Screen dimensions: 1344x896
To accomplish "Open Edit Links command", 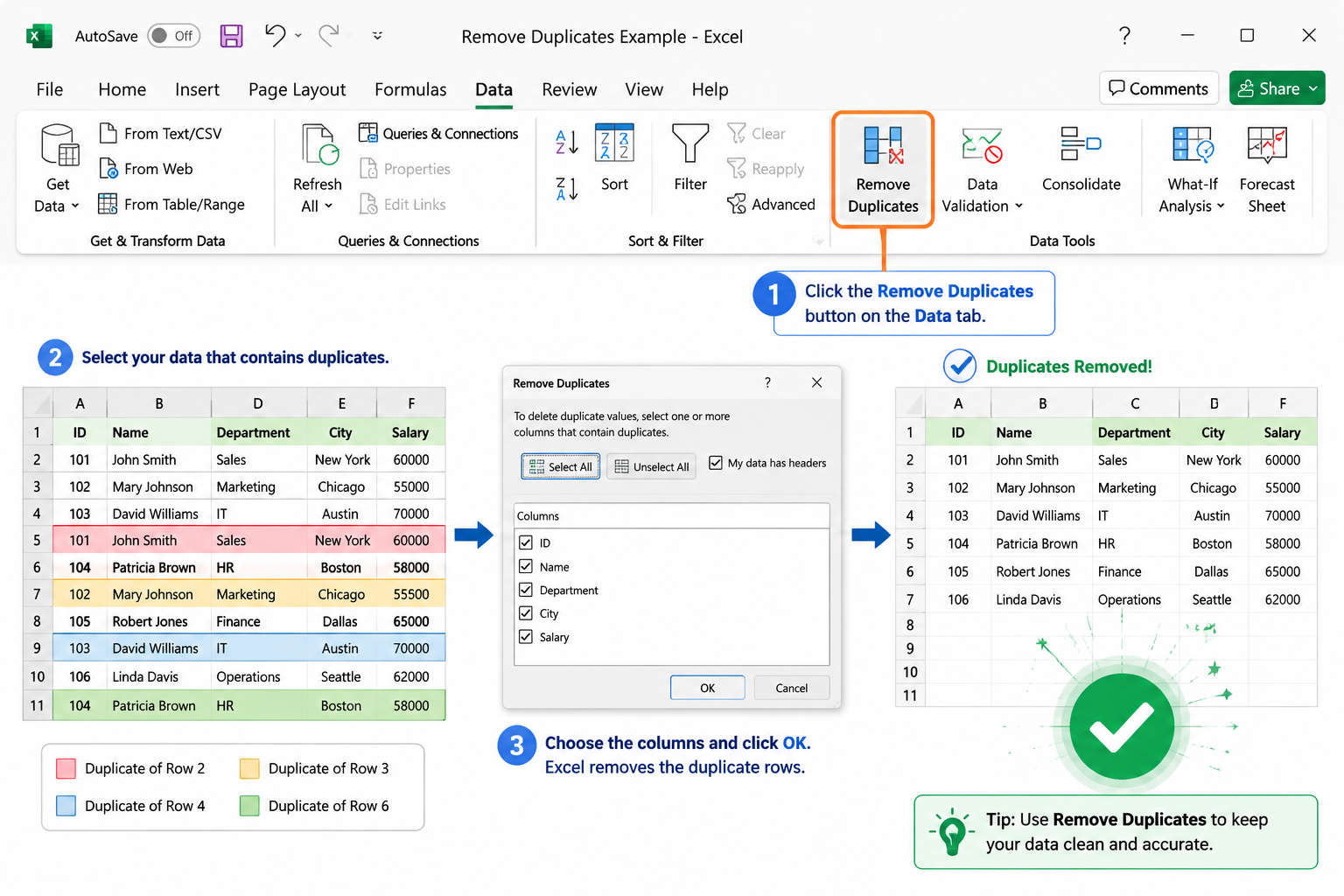I will coord(402,204).
